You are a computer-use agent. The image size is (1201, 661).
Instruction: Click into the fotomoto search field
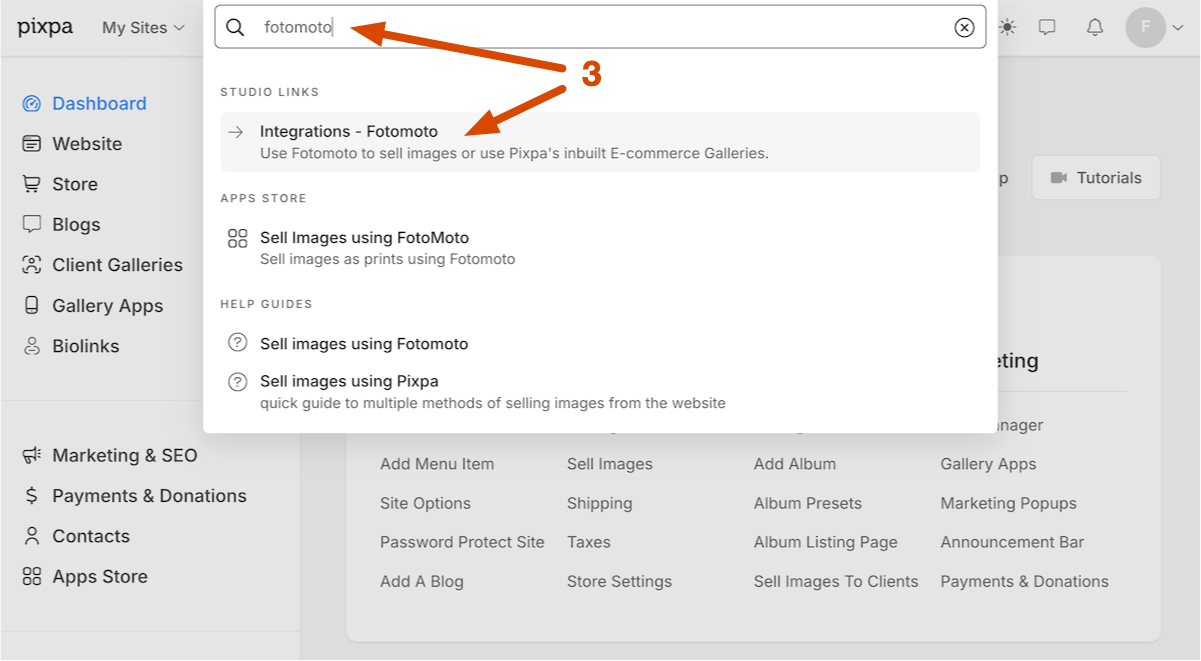coord(600,28)
